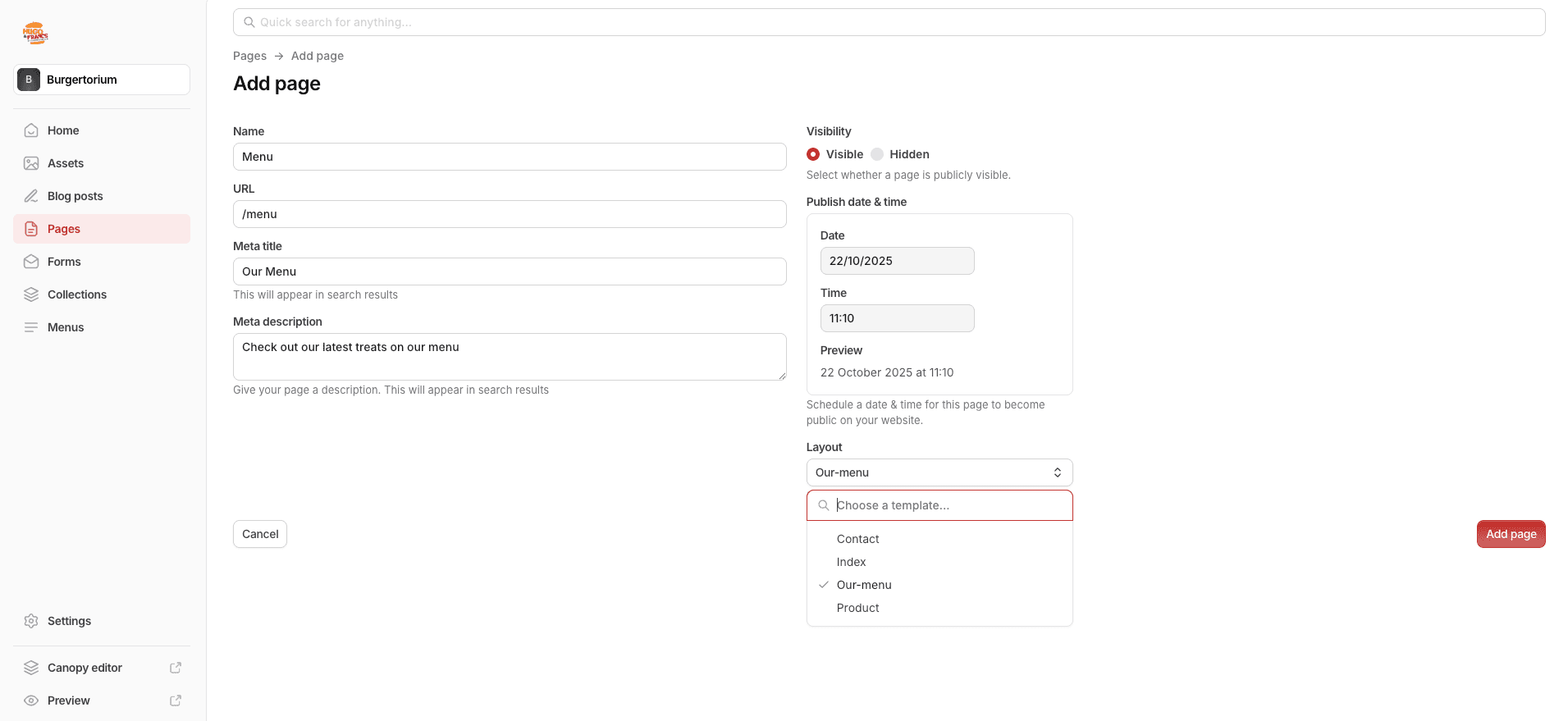Click the Home icon in sidebar

pos(31,130)
